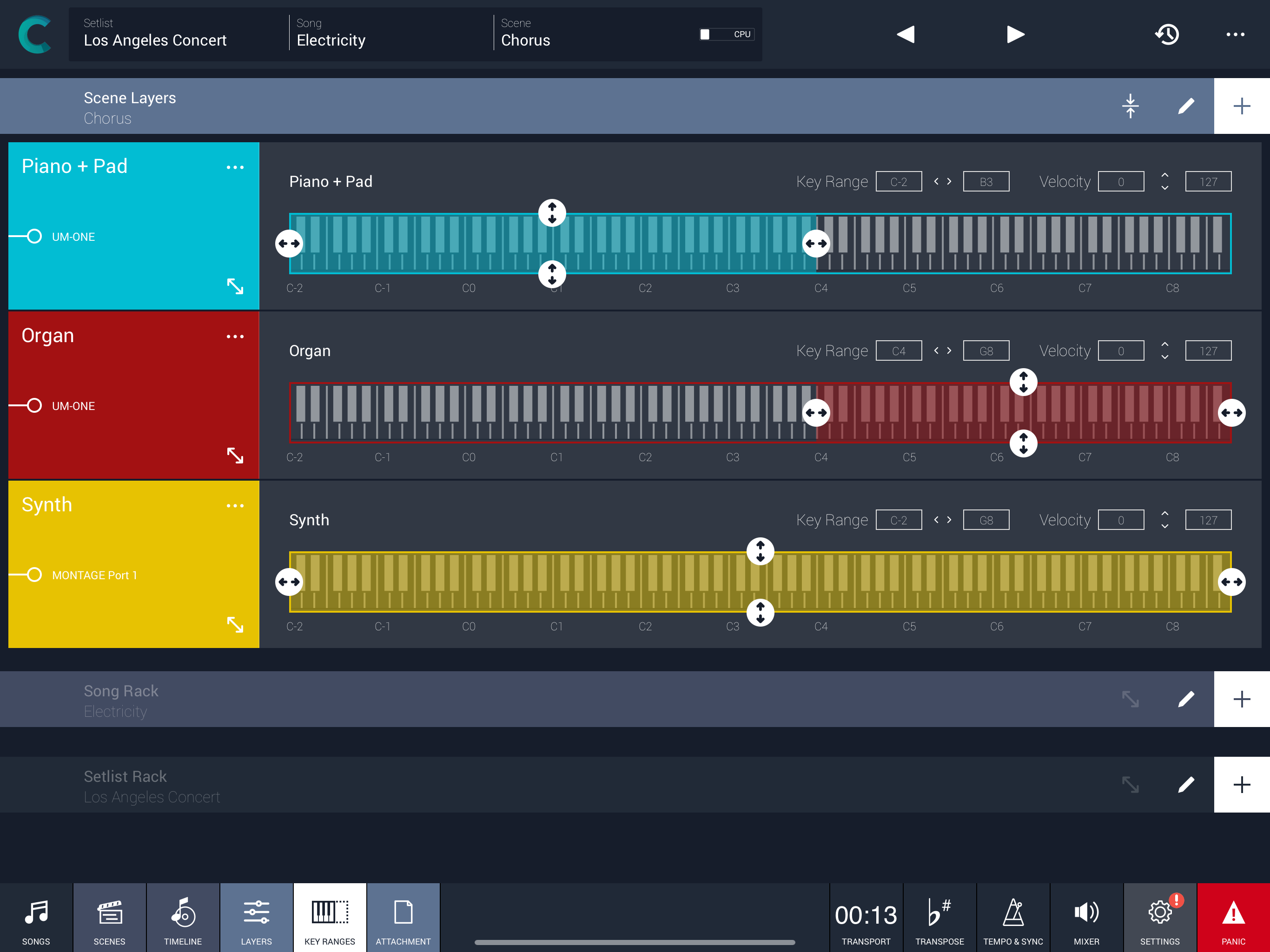Toggle the MONTAGE Port 1 connection on Synth
Screen dimensions: 1270x952
[x=34, y=575]
